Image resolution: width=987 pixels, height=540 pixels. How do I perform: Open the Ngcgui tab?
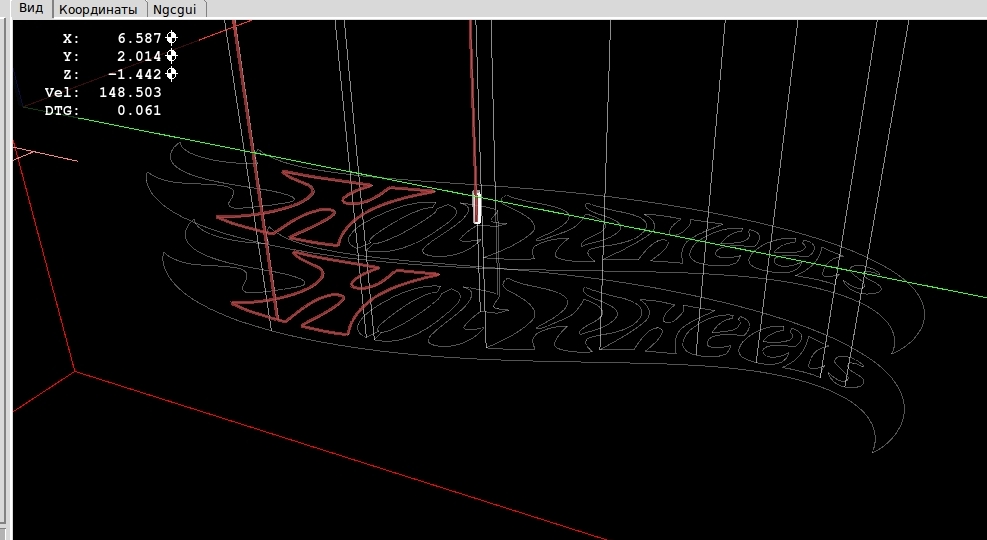point(175,9)
